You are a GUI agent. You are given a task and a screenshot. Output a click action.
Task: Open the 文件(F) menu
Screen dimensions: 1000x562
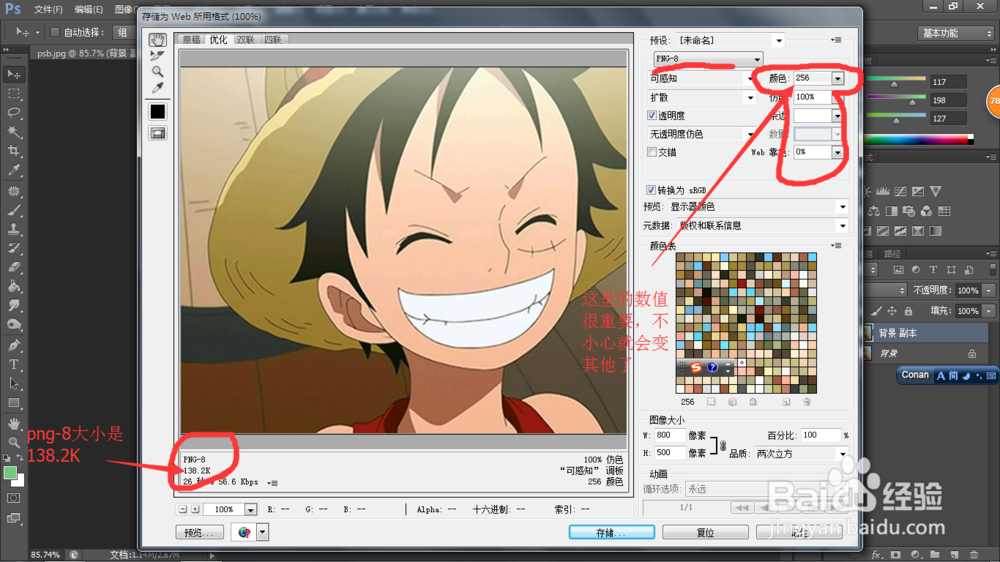coord(48,10)
